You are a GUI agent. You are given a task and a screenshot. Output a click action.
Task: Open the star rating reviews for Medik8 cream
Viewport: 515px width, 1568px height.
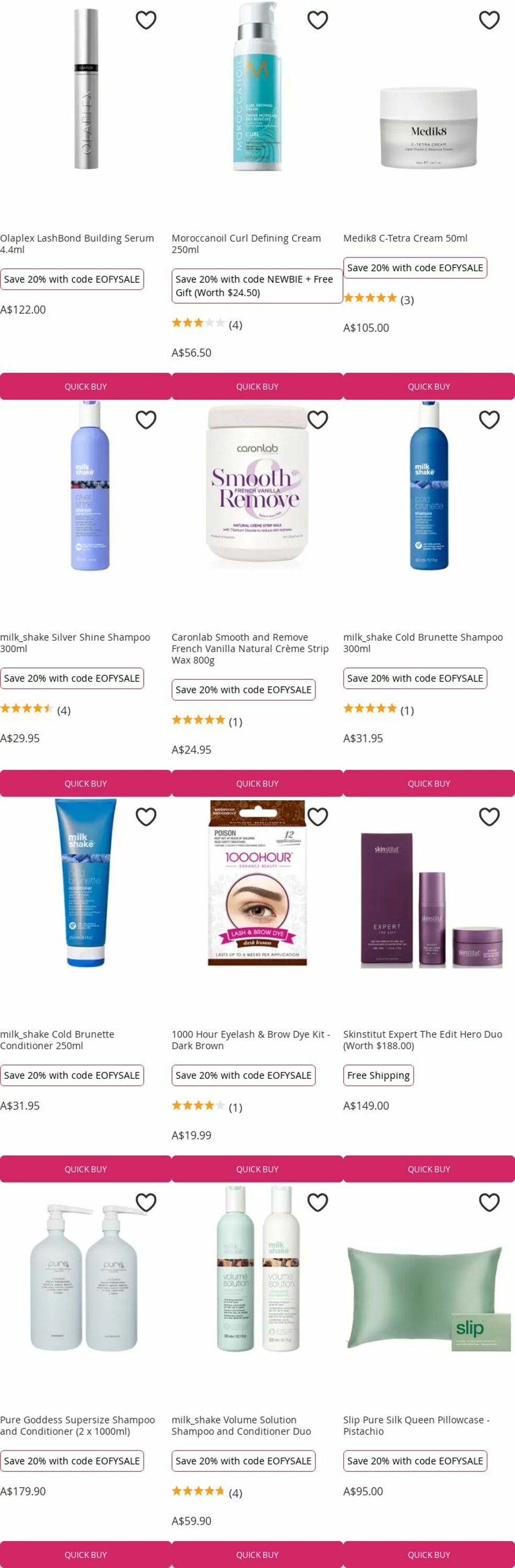coord(378,299)
